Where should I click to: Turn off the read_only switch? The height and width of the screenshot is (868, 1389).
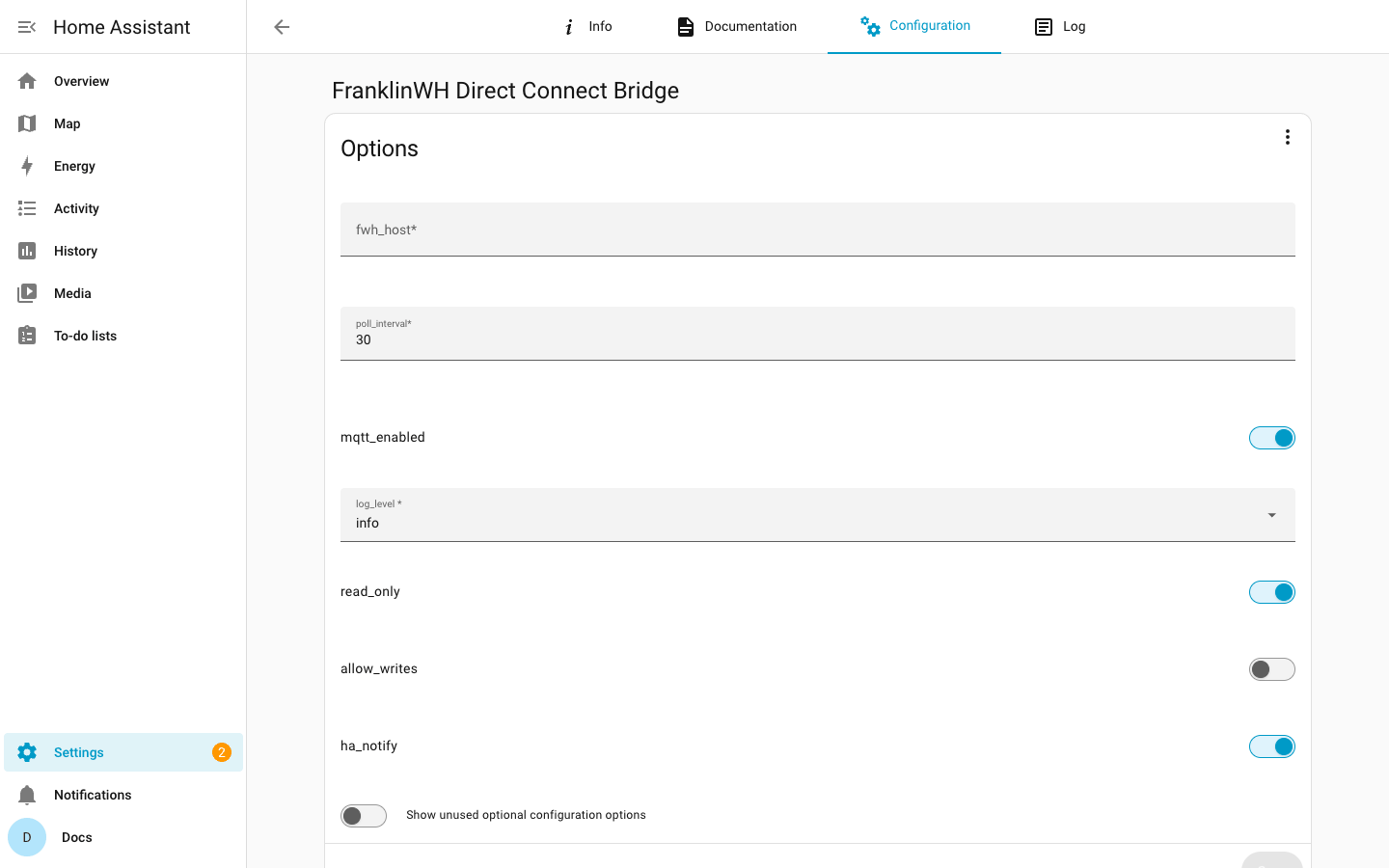coord(1272,592)
